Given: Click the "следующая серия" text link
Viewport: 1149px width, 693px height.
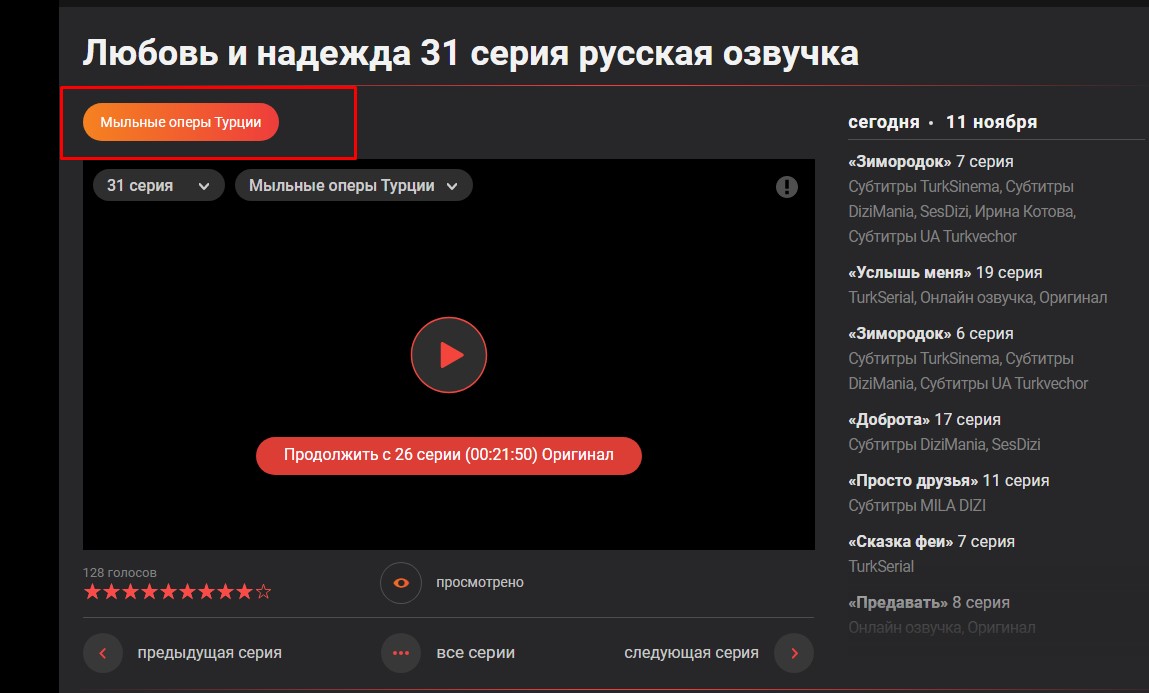Looking at the screenshot, I should (x=691, y=653).
